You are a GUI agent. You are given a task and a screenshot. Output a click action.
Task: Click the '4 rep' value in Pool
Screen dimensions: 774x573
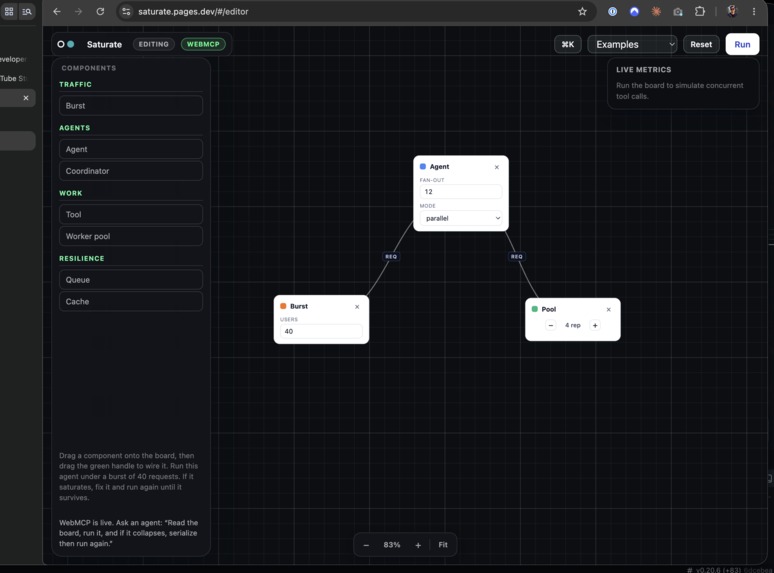click(573, 325)
